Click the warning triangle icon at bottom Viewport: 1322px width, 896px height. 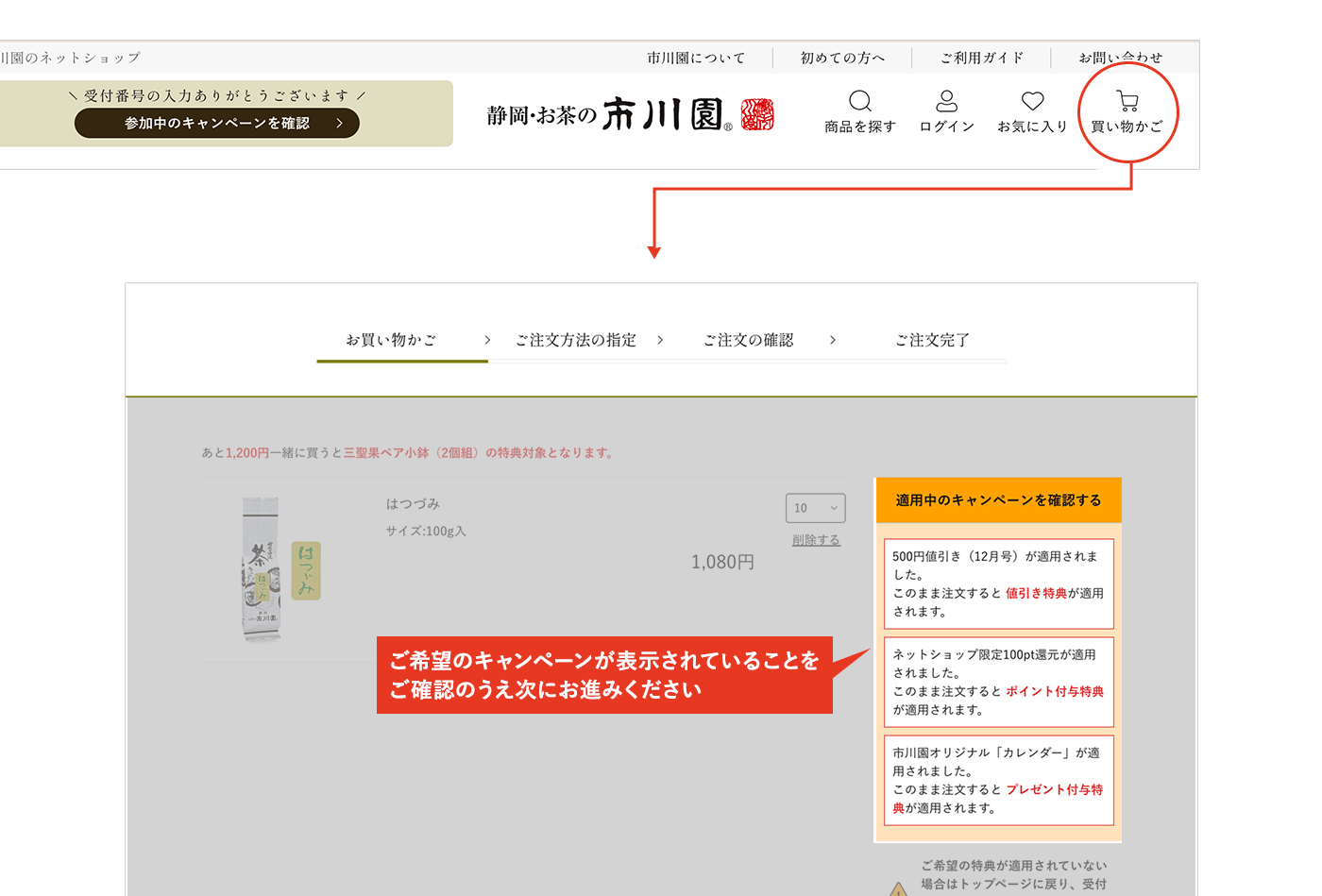coord(898,888)
